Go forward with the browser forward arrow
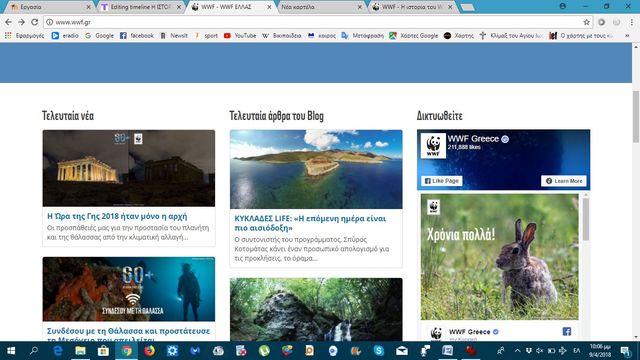 [x=21, y=22]
